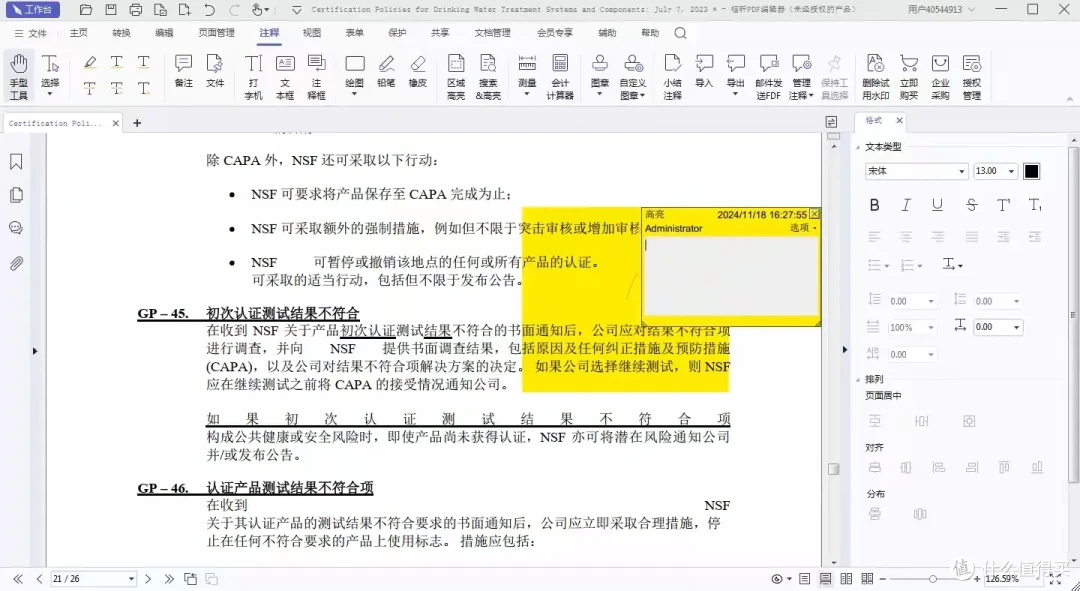Click the black font color swatch
1080x591 pixels.
coord(1031,172)
